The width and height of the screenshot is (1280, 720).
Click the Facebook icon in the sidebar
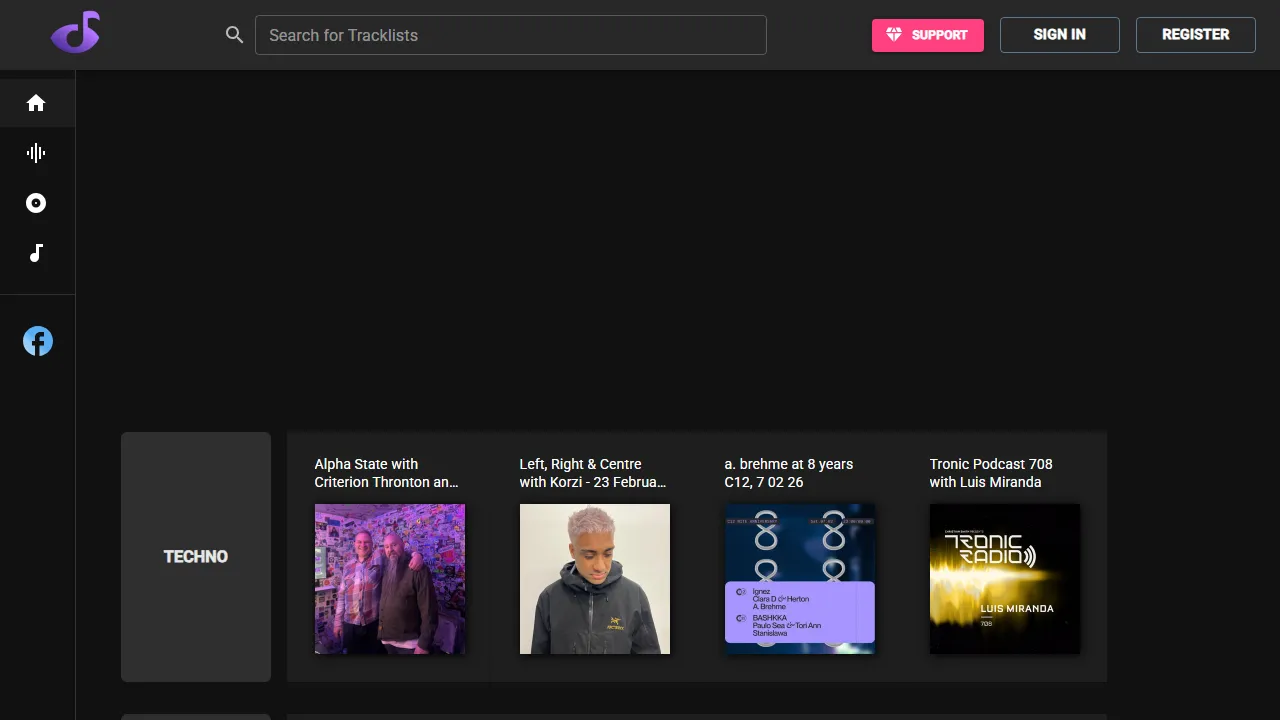(37, 341)
